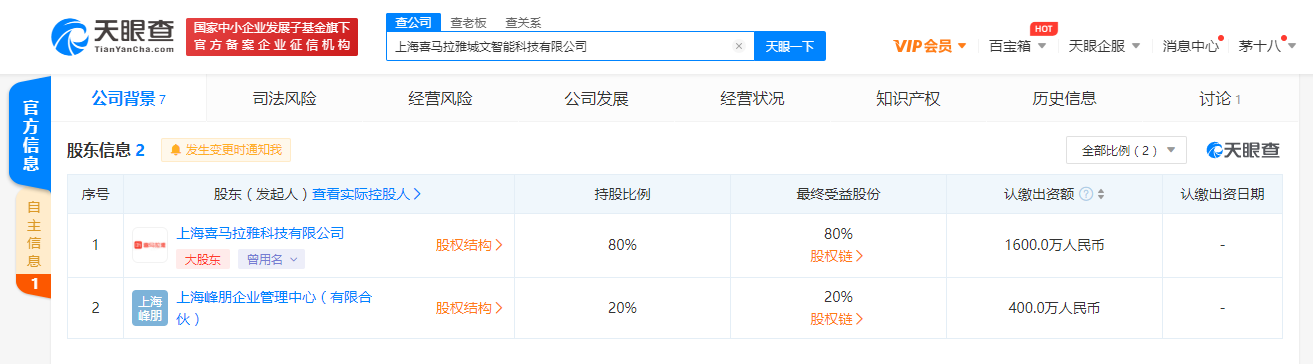Sort by 认缴出资额 using sort arrows
This screenshot has height=364, width=1313.
click(1101, 194)
